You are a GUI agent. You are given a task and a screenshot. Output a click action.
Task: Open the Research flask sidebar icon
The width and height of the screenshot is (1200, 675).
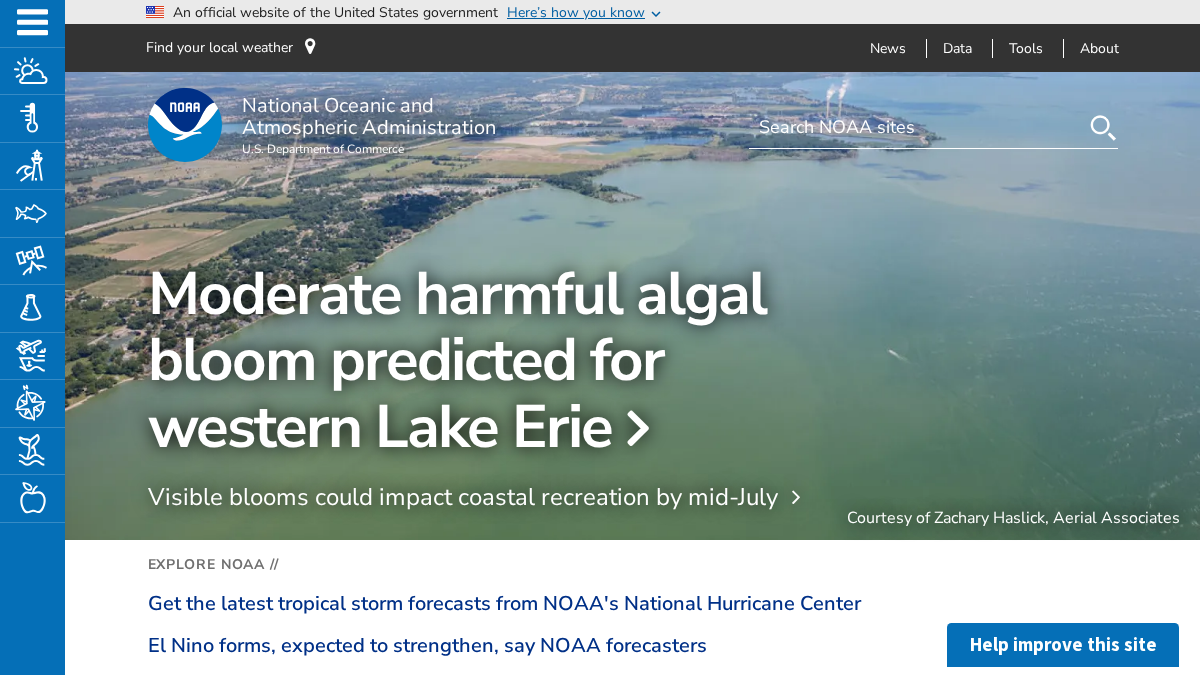[32, 308]
